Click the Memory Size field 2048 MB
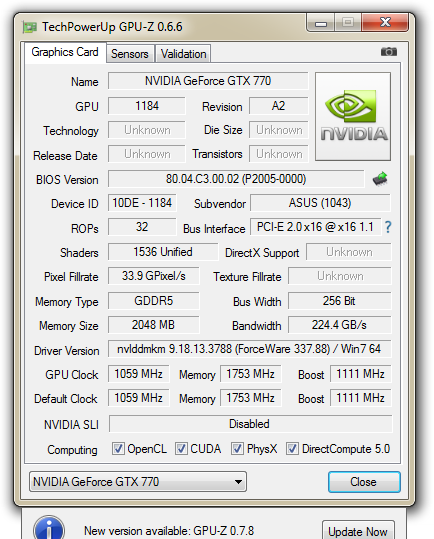Image resolution: width=434 pixels, height=539 pixels. click(154, 325)
